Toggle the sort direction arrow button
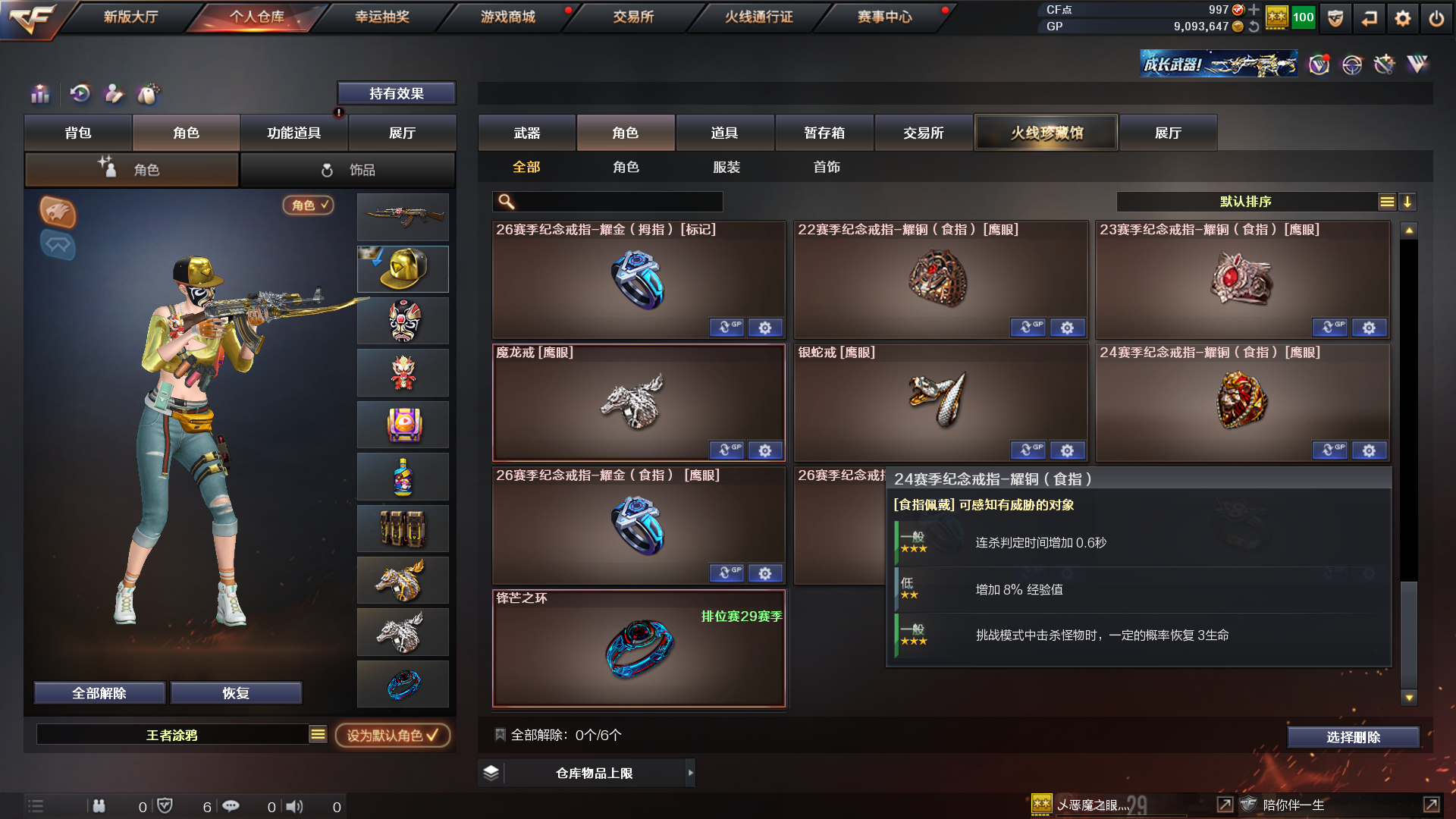Viewport: 1456px width, 819px height. click(x=1407, y=202)
